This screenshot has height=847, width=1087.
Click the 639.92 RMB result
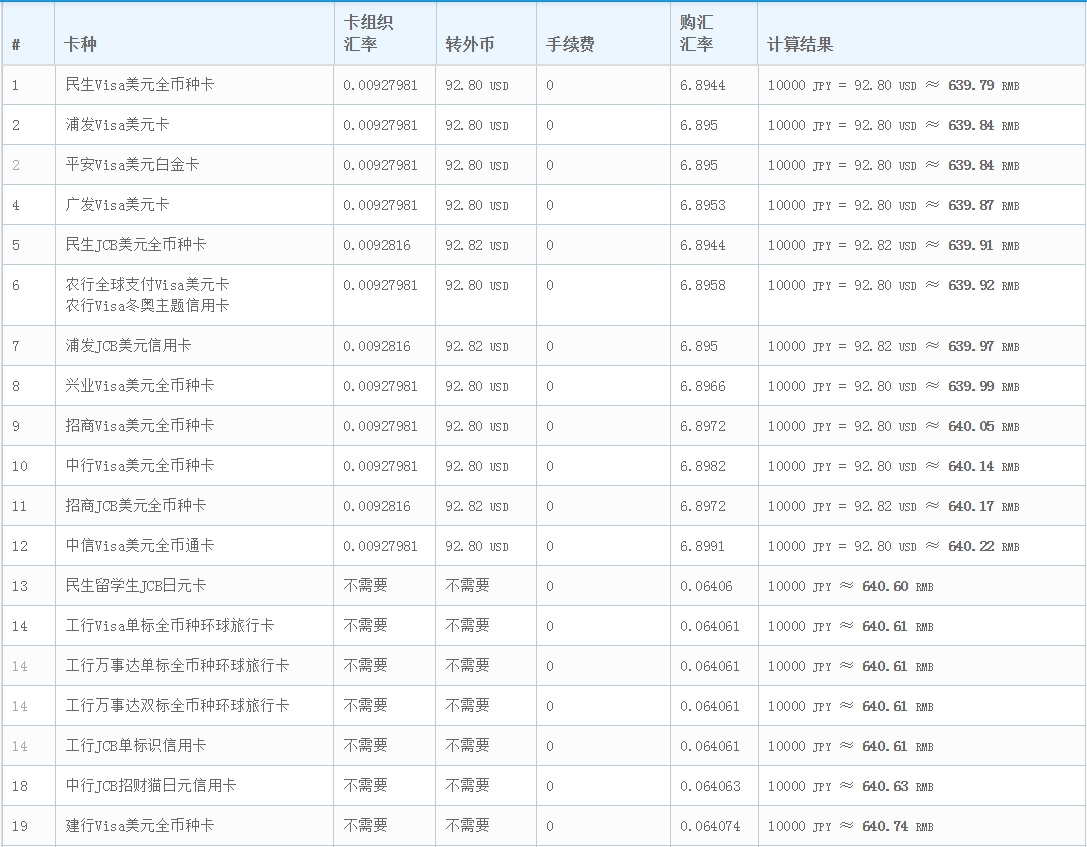[x=984, y=286]
